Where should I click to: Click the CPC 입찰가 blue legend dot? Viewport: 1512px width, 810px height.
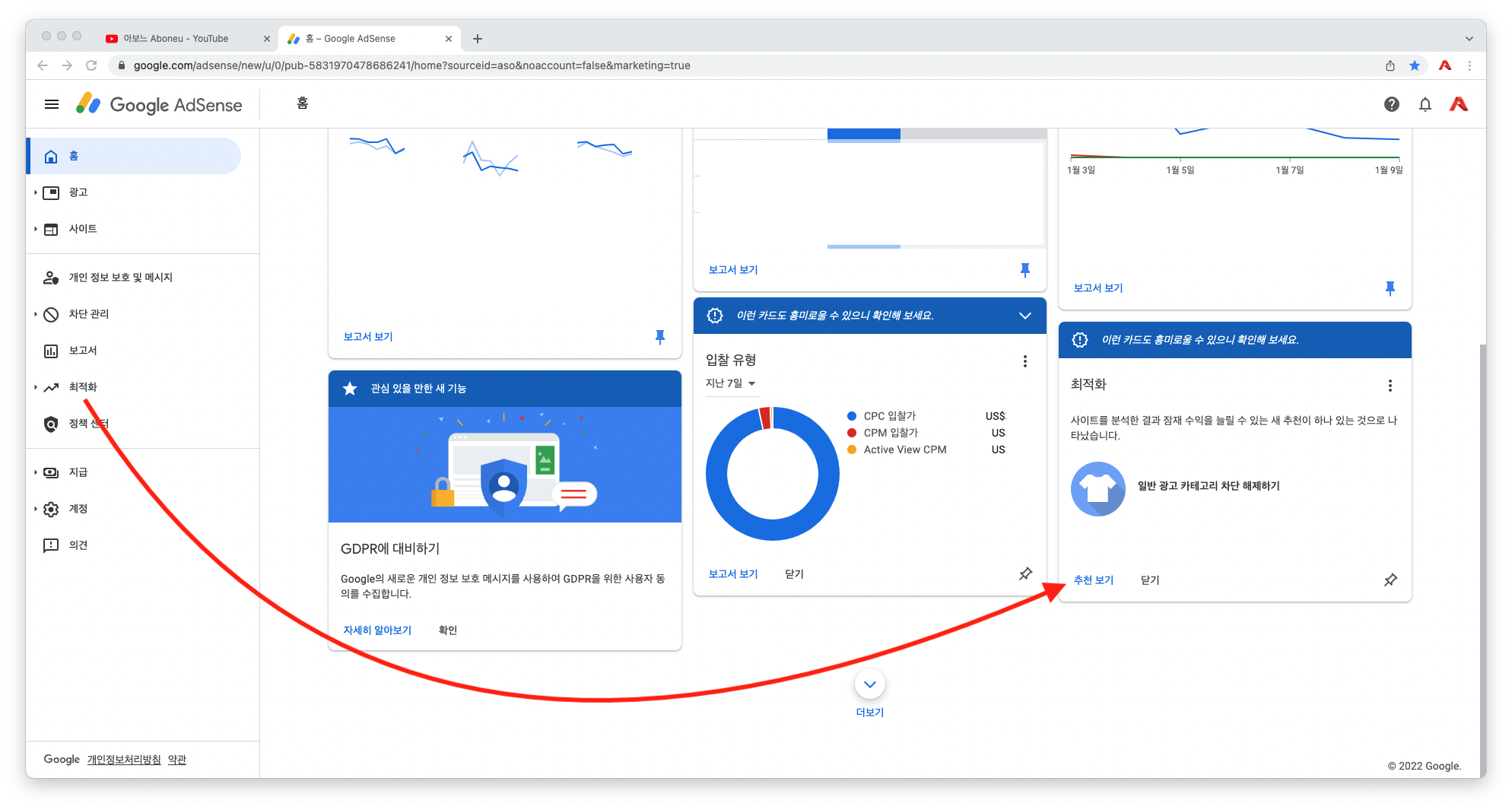[852, 416]
